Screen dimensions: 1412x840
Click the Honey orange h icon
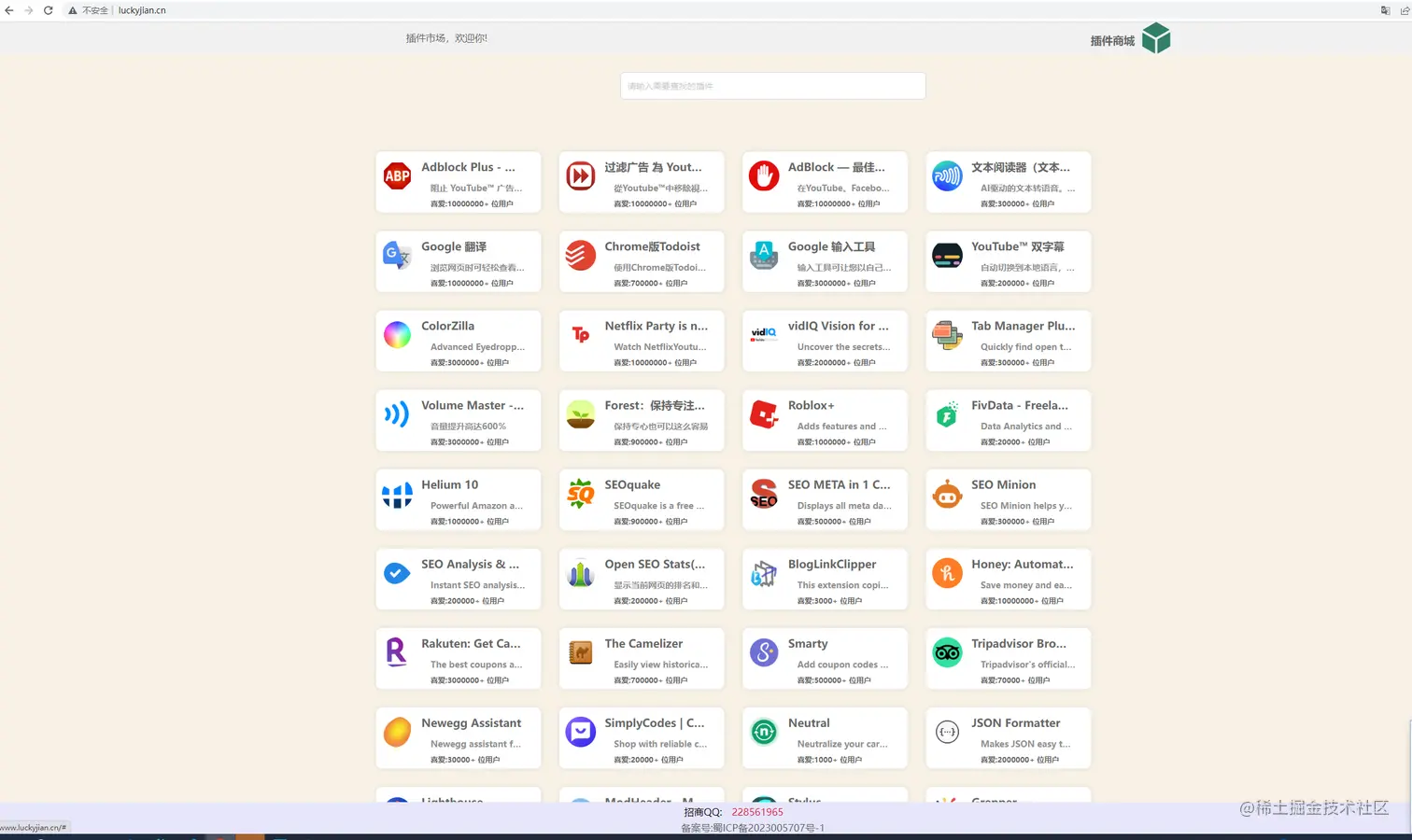pyautogui.click(x=947, y=572)
